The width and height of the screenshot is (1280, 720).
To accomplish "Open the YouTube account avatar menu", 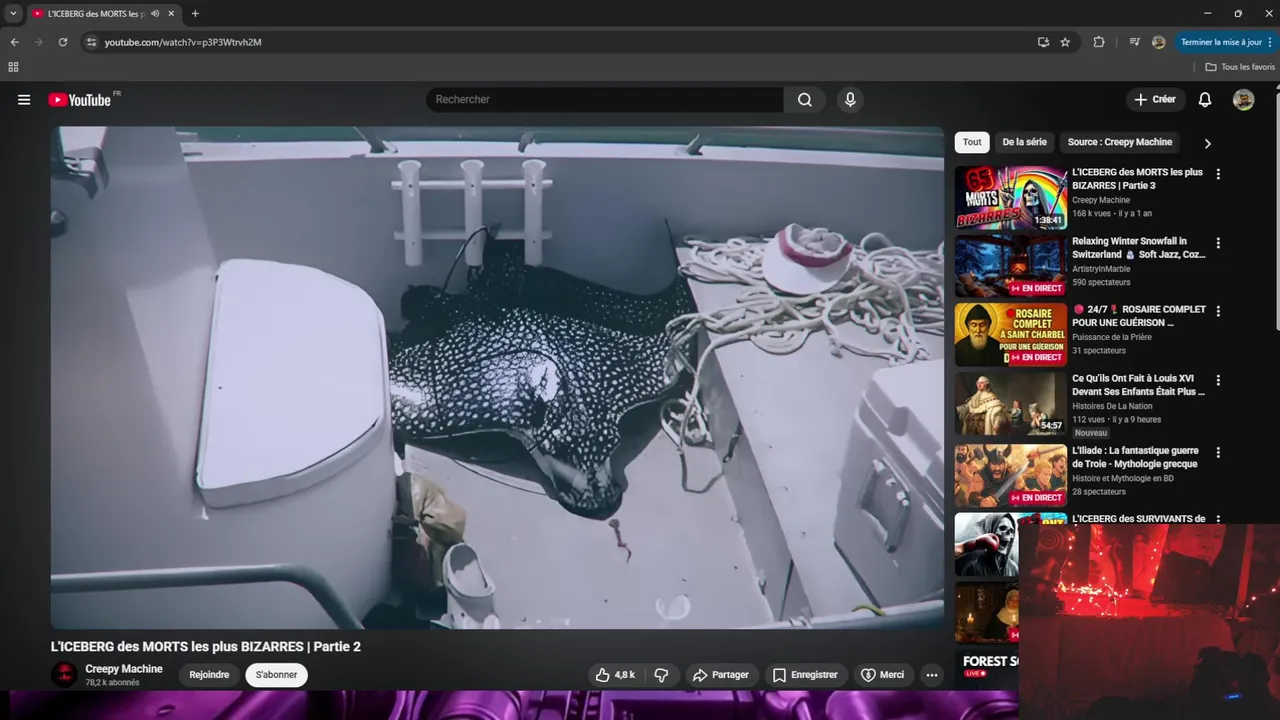I will [1243, 100].
